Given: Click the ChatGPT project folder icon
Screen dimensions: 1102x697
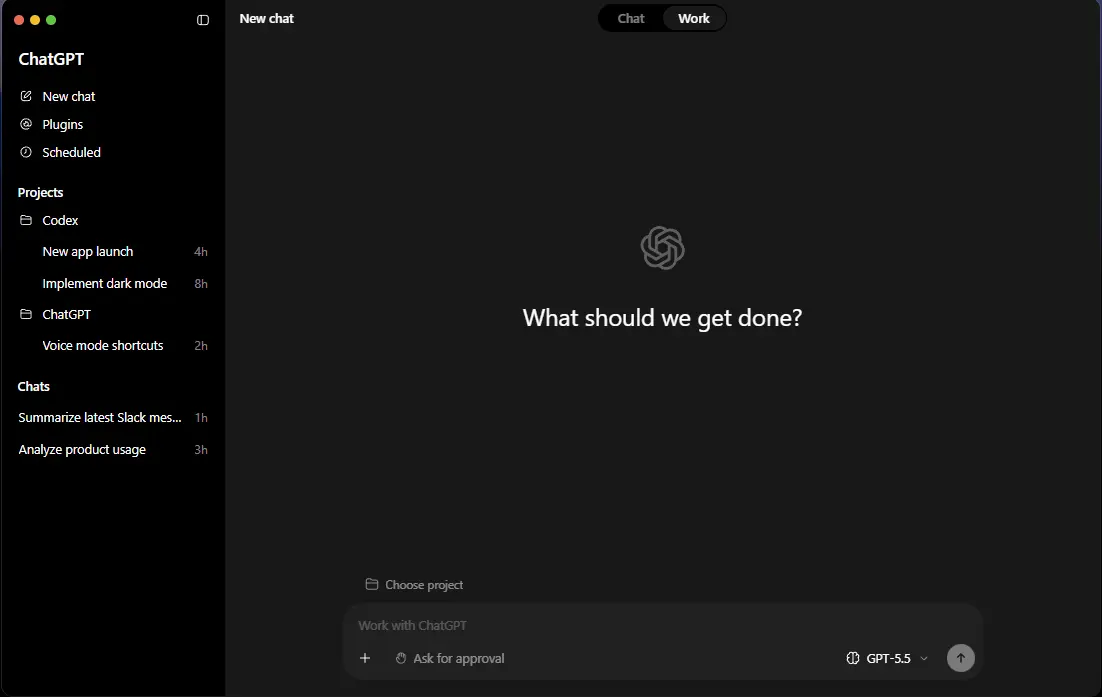Looking at the screenshot, I should (26, 314).
